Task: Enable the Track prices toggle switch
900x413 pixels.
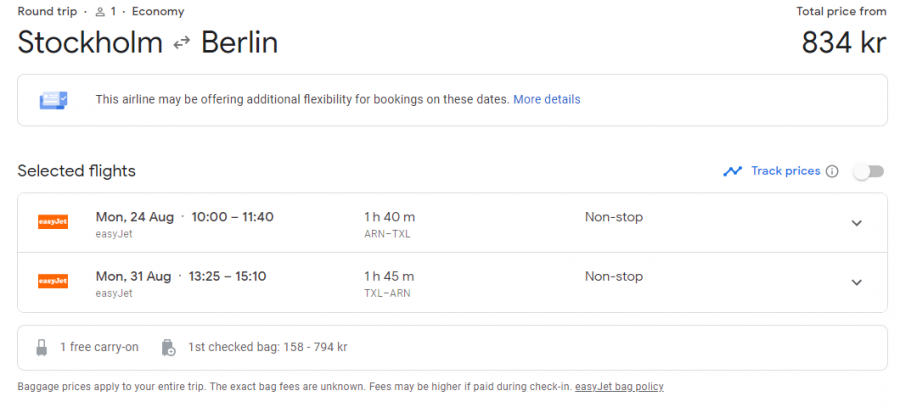Action: coord(868,172)
